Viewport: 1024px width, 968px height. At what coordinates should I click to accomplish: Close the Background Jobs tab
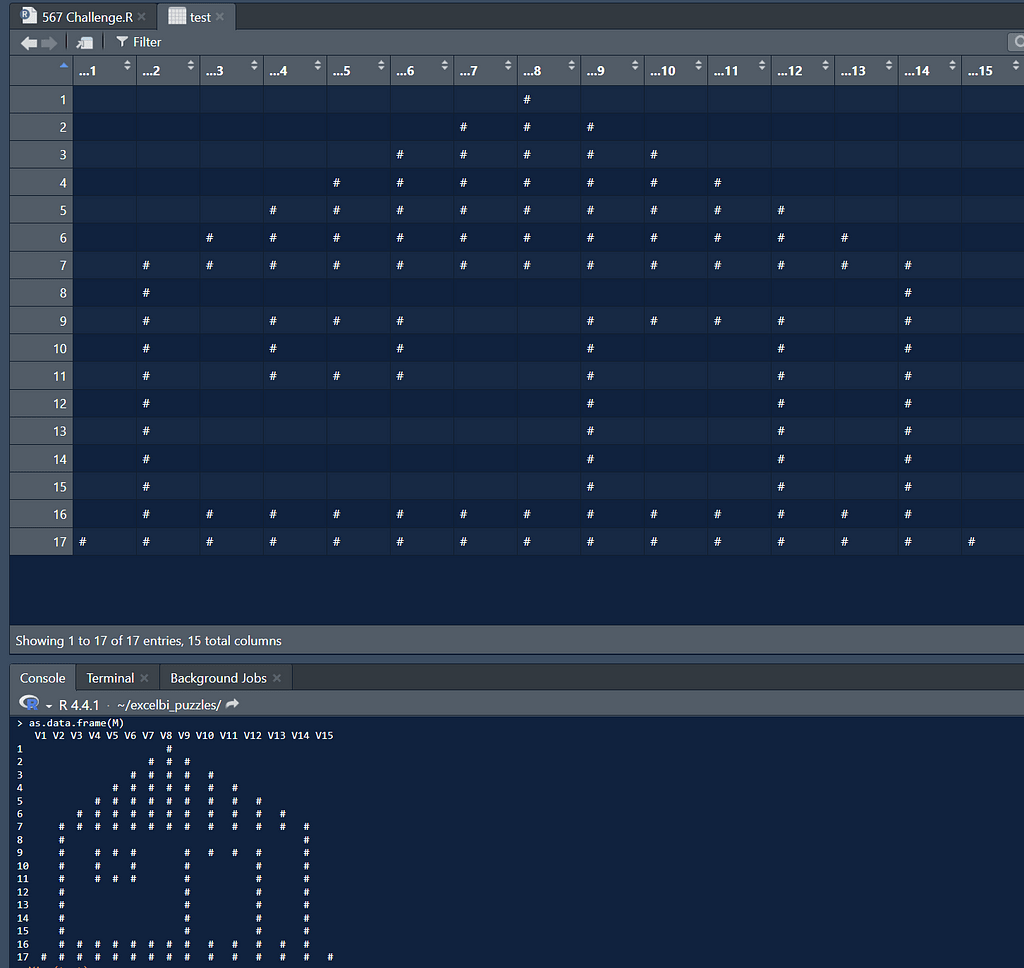pyautogui.click(x=277, y=678)
